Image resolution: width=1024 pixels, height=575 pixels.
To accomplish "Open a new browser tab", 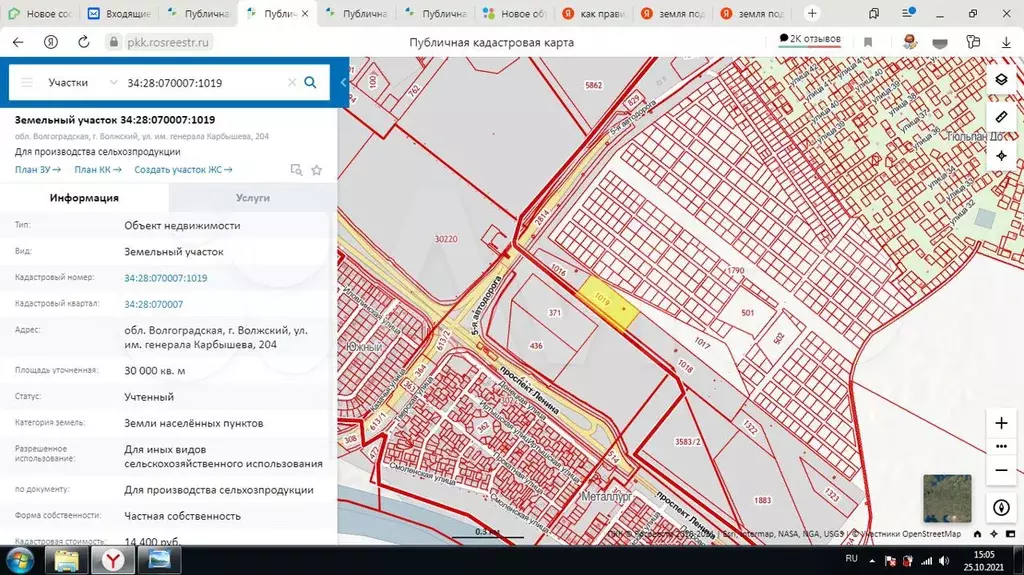I will click(x=812, y=13).
